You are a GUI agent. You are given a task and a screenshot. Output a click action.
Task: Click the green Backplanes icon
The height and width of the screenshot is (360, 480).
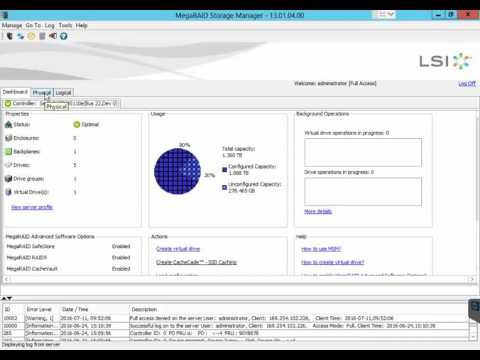click(x=8, y=152)
